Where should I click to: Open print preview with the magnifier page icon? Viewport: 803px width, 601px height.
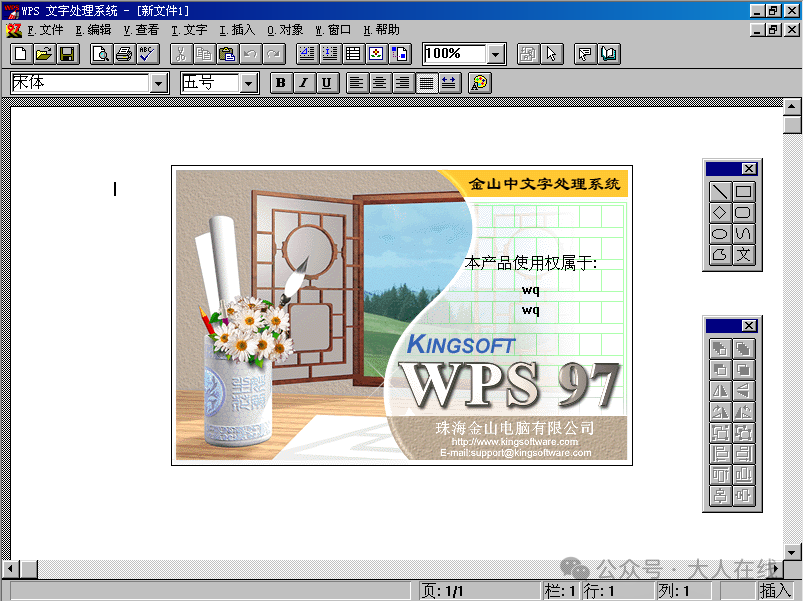click(101, 54)
